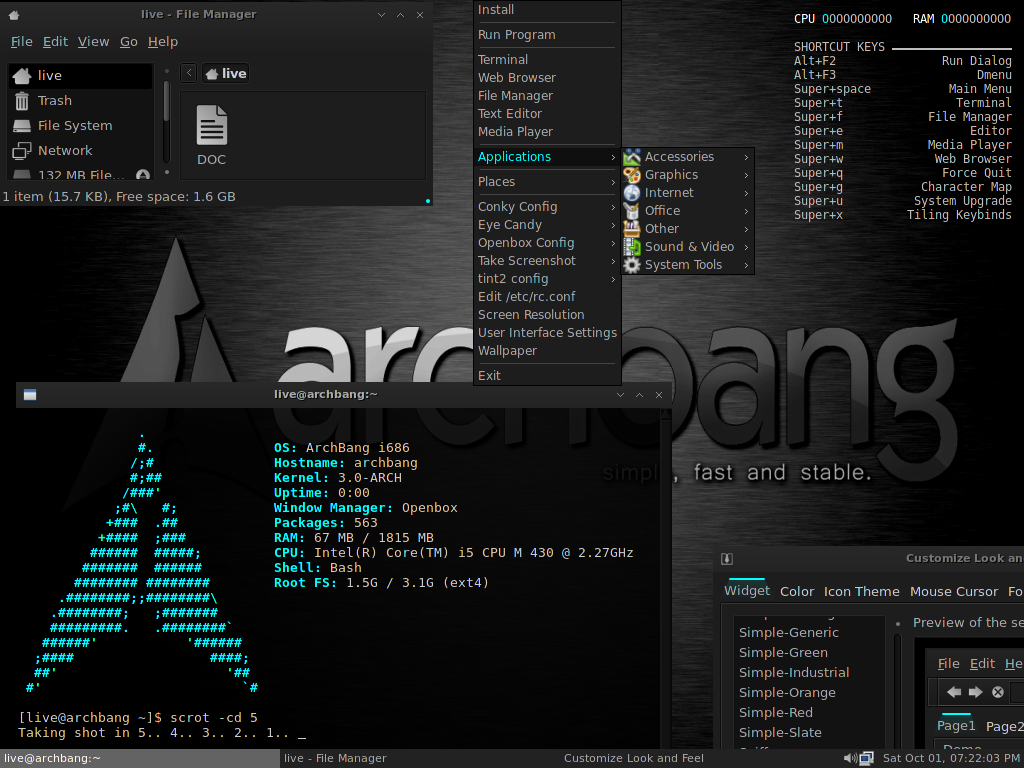Click the clock in the taskbar
1024x768 pixels.
click(952, 758)
